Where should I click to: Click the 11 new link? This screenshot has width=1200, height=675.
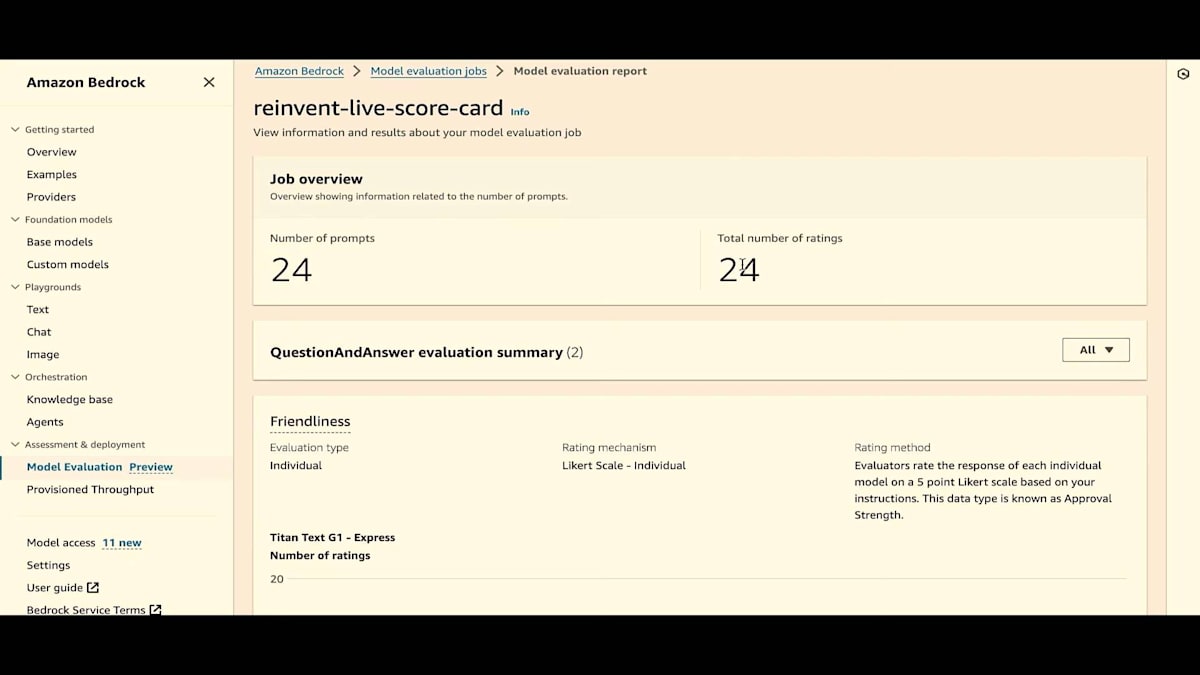click(x=122, y=543)
